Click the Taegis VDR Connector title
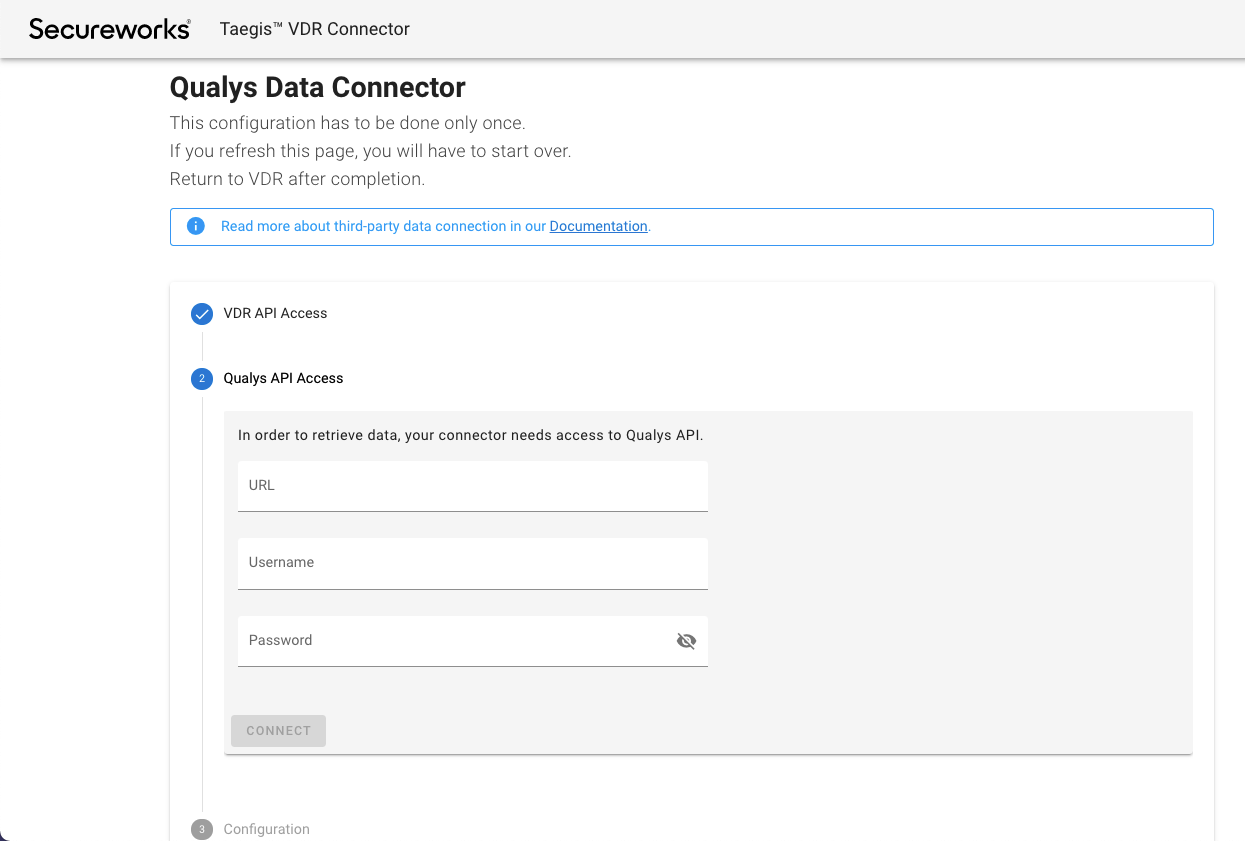Screen dimensions: 1245x841 click(x=315, y=29)
